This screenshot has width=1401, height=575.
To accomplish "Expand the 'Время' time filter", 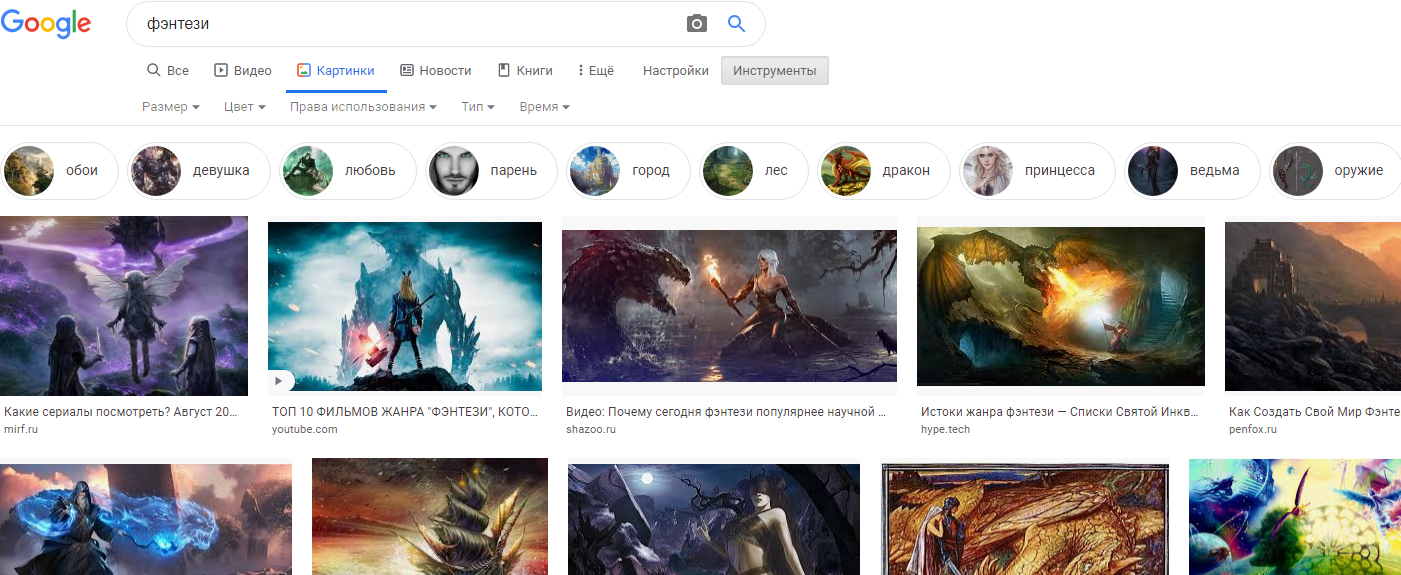I will [x=544, y=107].
